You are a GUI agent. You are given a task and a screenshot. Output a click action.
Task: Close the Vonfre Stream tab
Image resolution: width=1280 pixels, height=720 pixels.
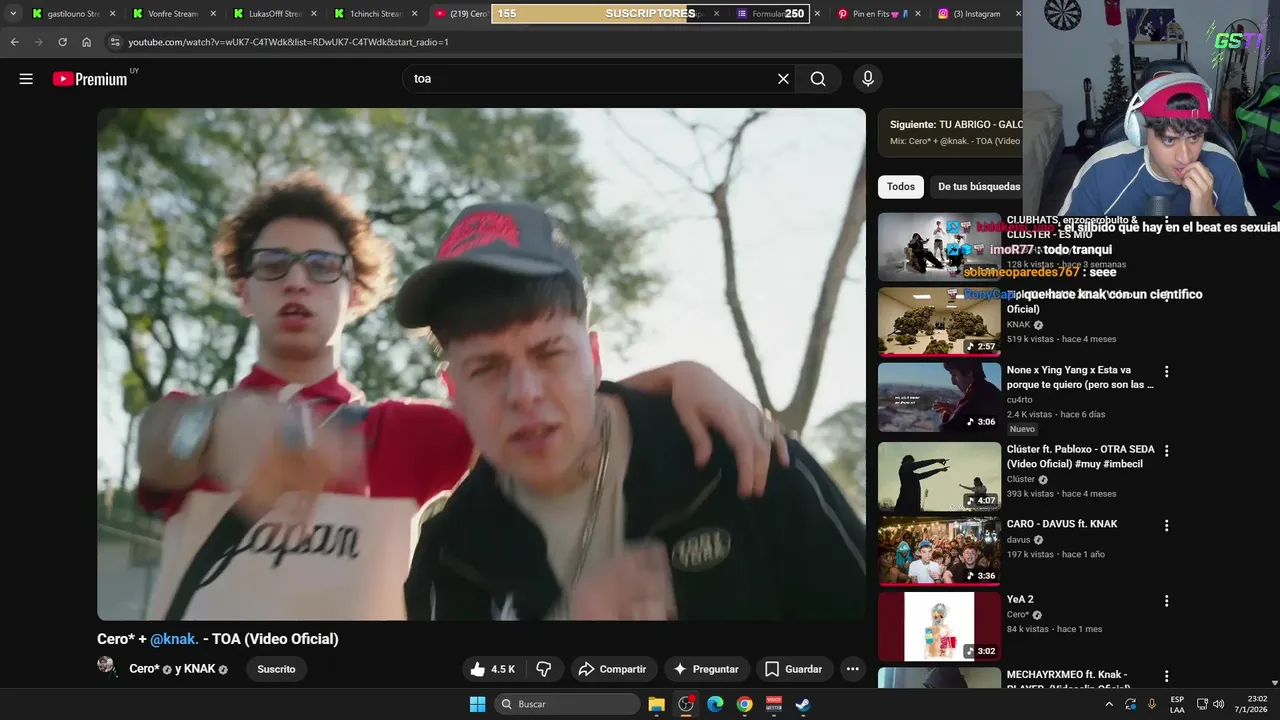click(x=213, y=14)
